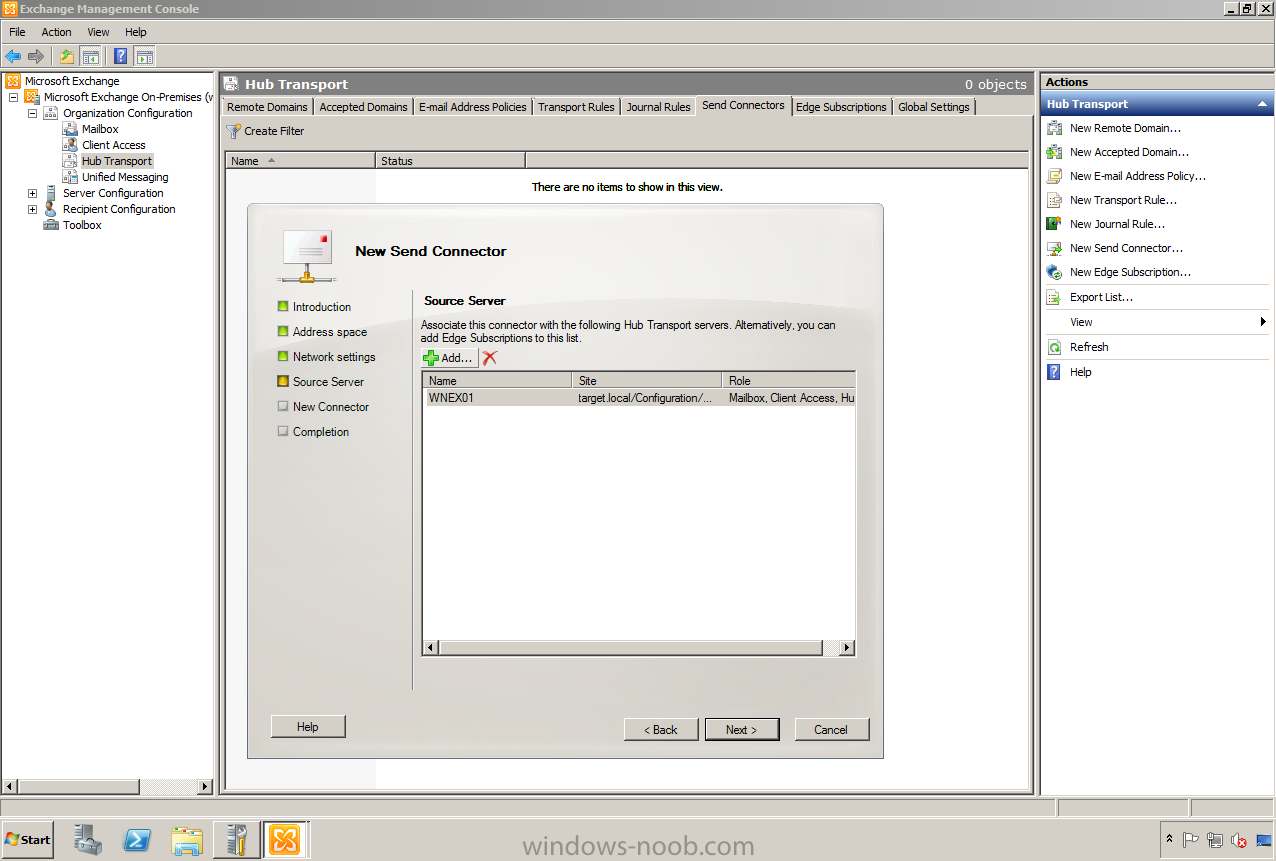1276x861 pixels.
Task: Expand the Server Configuration node
Action: [32, 193]
